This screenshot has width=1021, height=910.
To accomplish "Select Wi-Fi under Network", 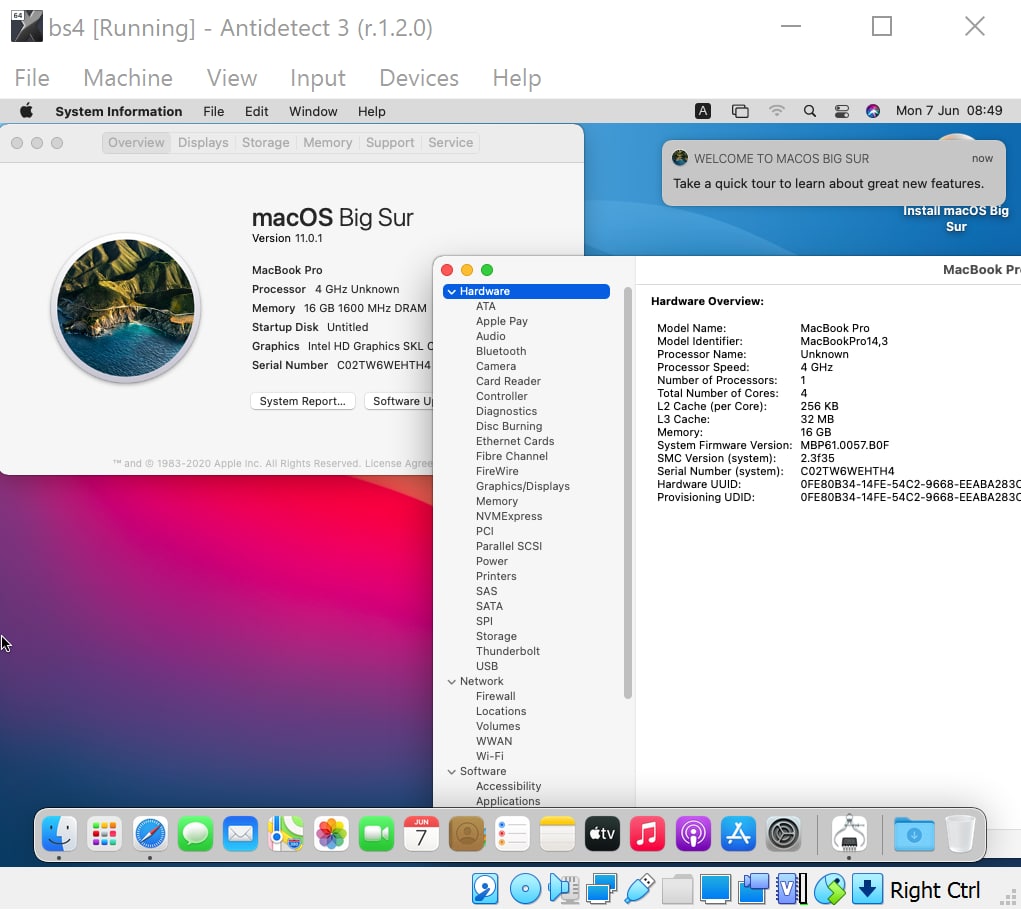I will [490, 756].
